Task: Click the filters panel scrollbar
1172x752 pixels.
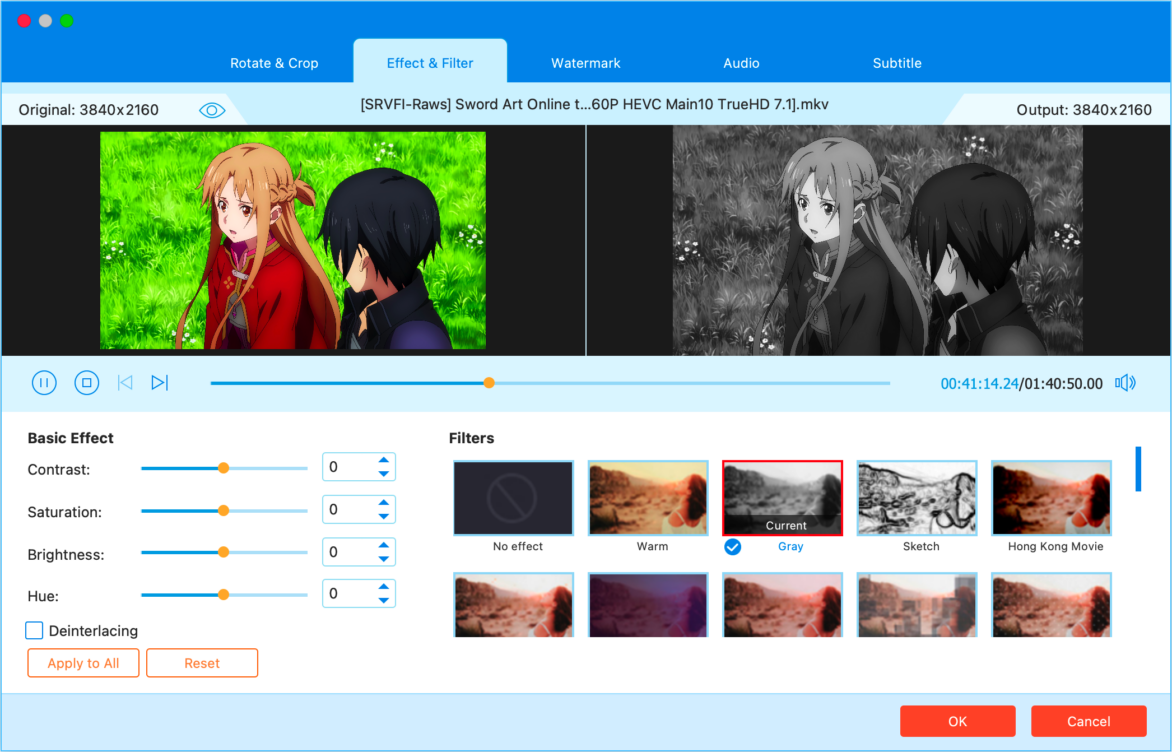Action: pyautogui.click(x=1138, y=469)
